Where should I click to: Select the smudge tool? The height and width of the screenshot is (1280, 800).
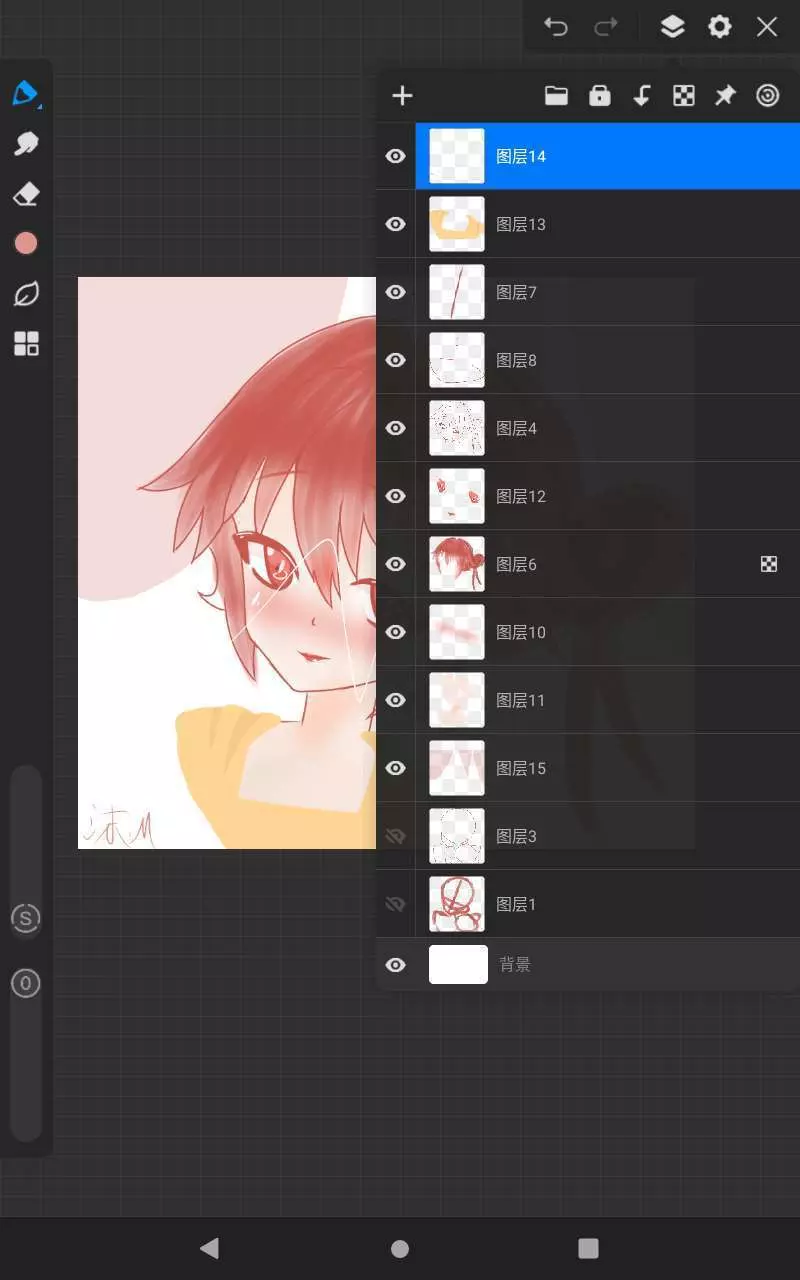coord(26,144)
